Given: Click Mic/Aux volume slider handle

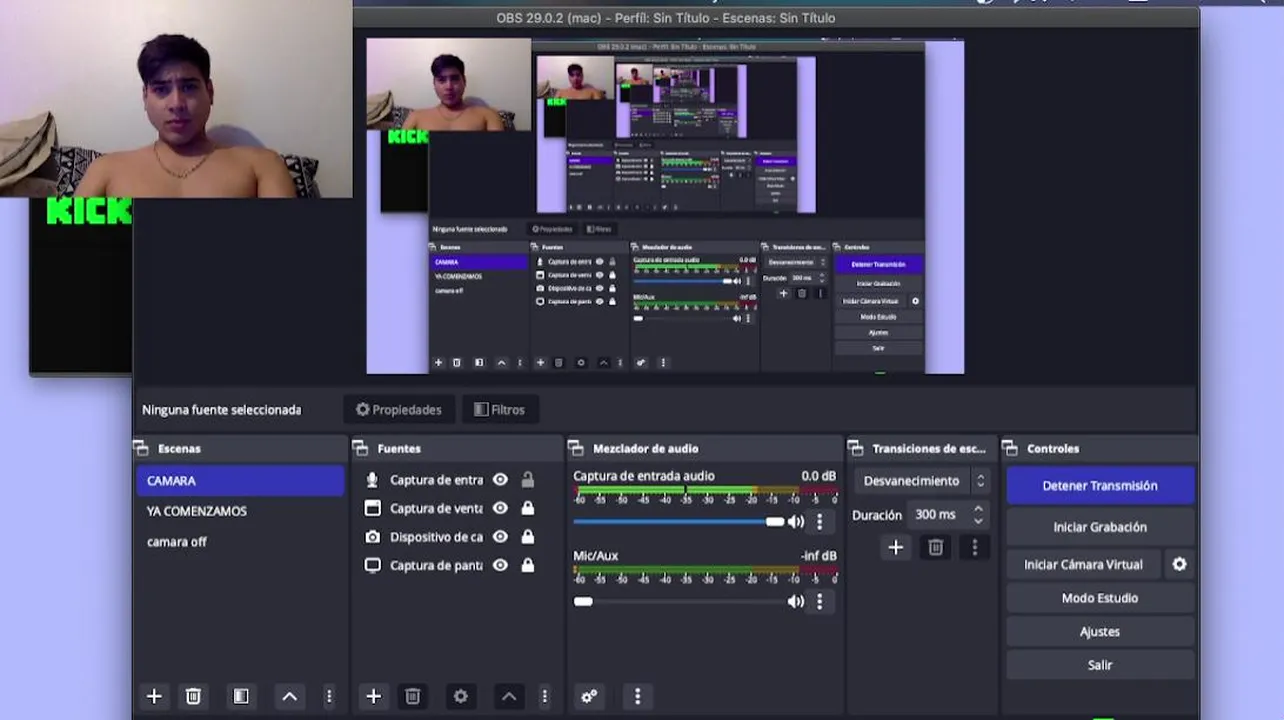Looking at the screenshot, I should pos(583,601).
